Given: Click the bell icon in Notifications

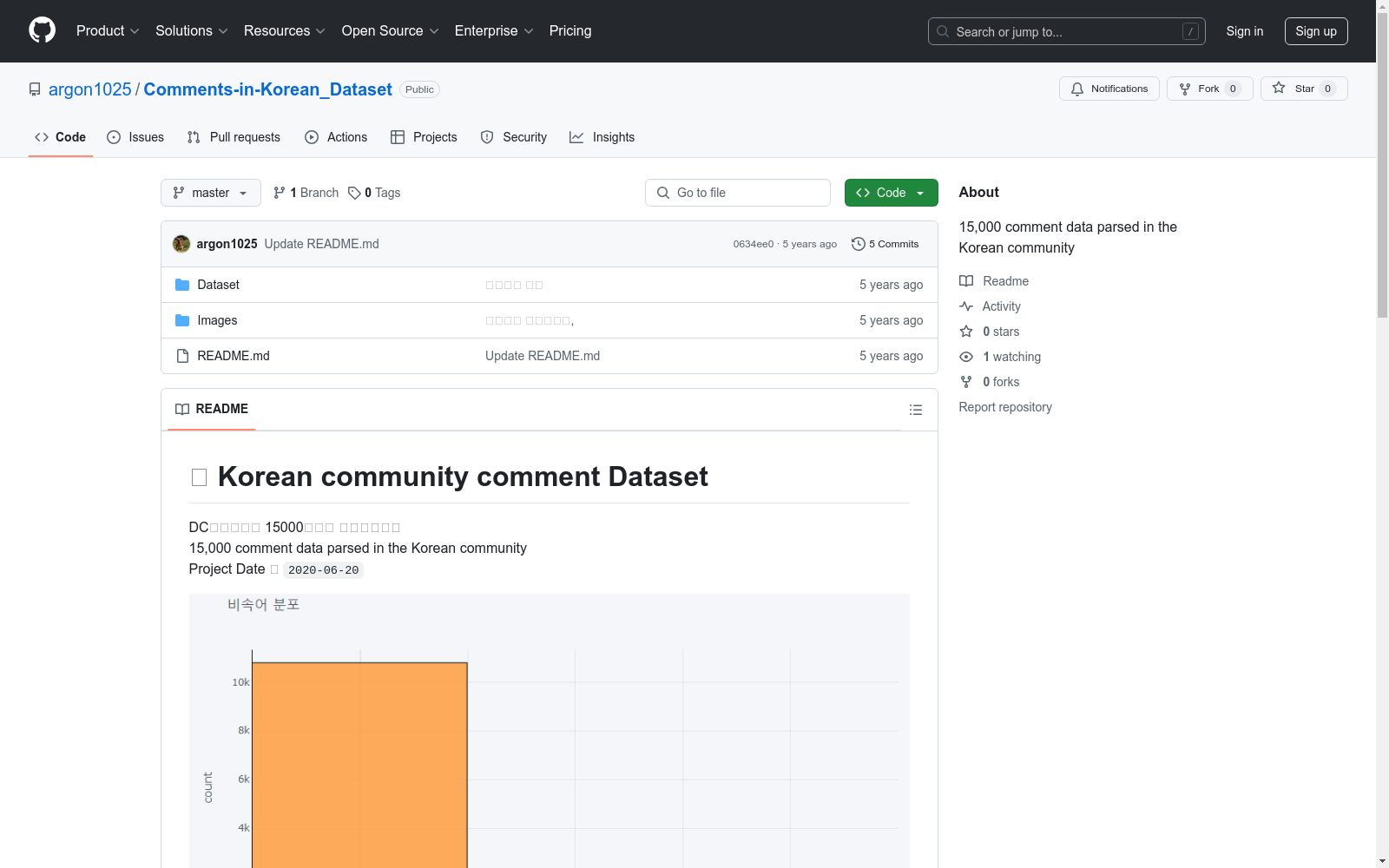Looking at the screenshot, I should 1077,89.
